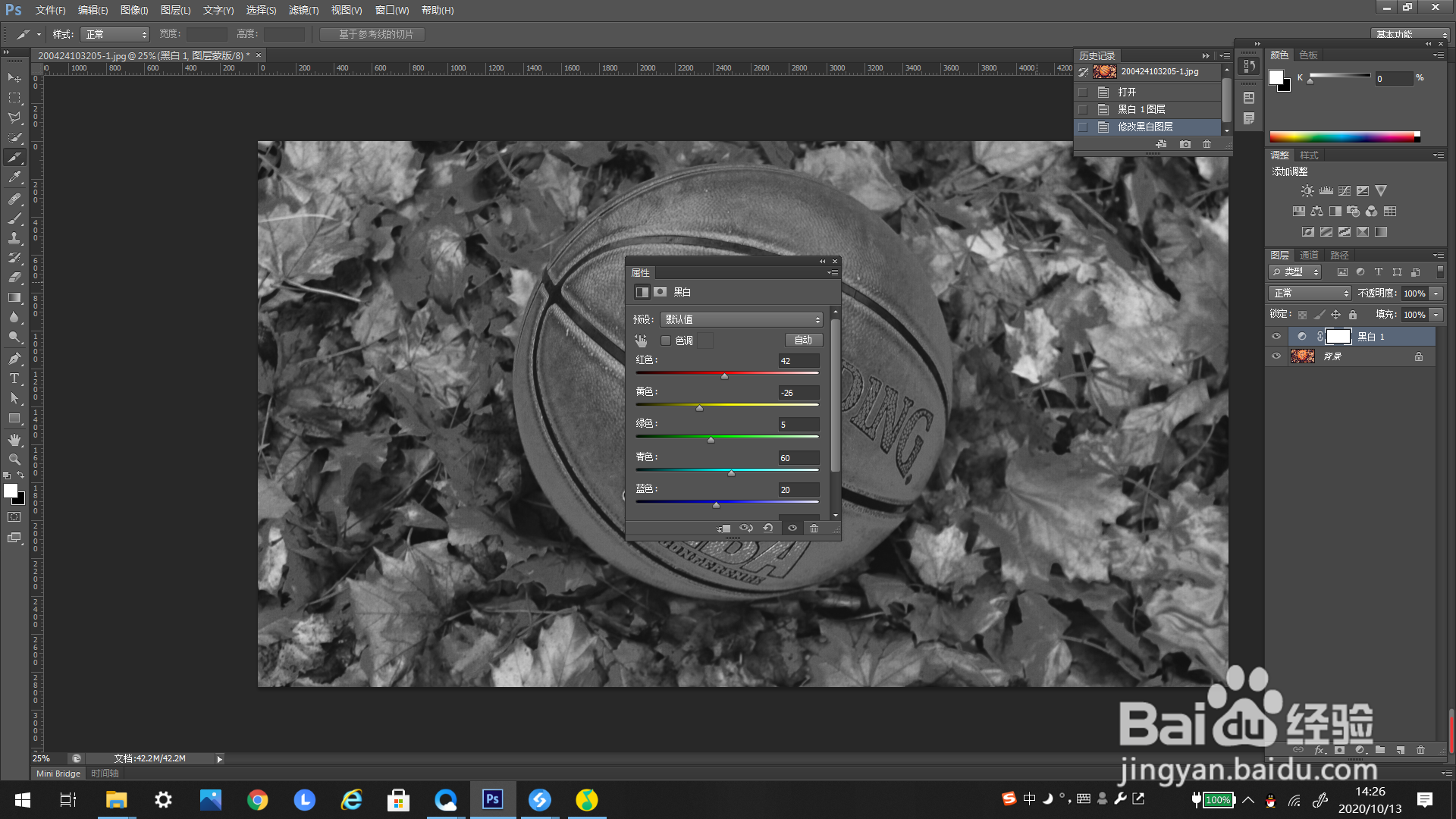Click the targeted adjustment hand icon
Screen dimensions: 1456x819
tap(642, 340)
